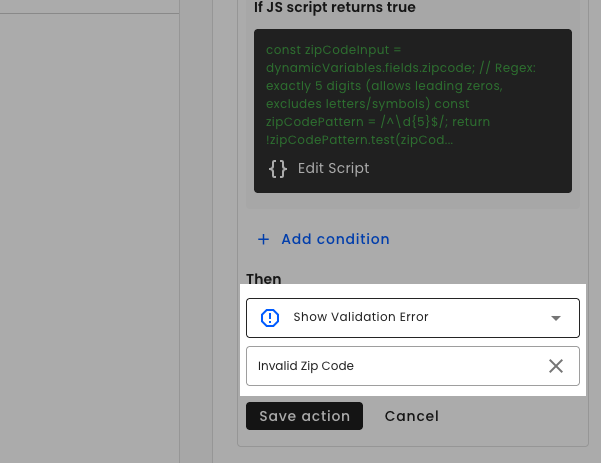The height and width of the screenshot is (463, 601).
Task: Click the dynamicVariables.fields.zipcode code line
Action: pos(370,68)
